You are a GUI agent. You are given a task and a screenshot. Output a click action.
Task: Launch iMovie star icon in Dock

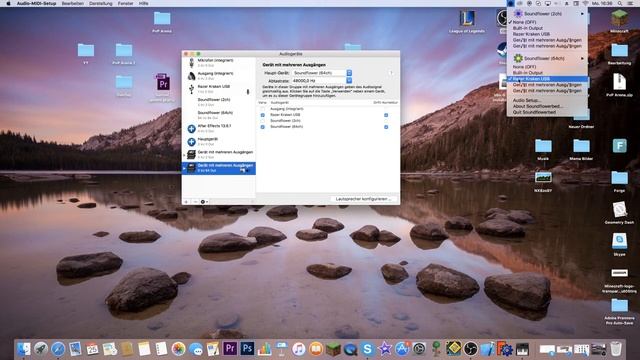click(384, 349)
